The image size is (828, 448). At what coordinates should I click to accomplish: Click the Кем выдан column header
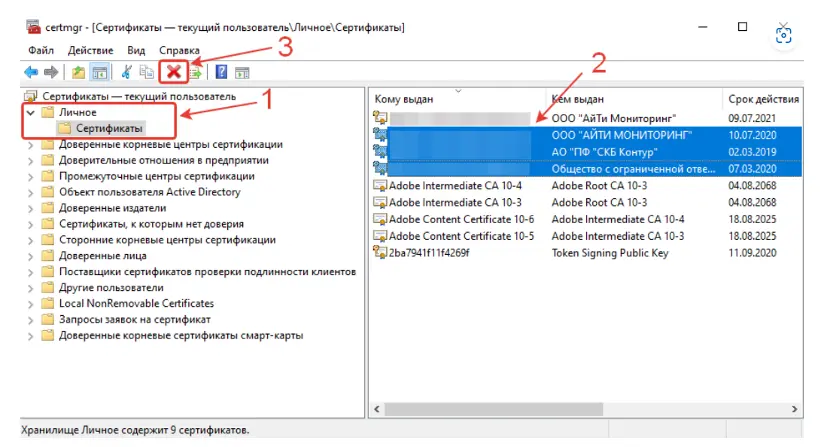tap(578, 99)
